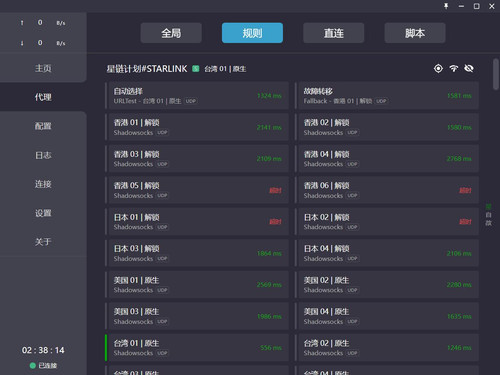The image size is (500, 375).
Task: Run latency test with wifi icon
Action: [454, 69]
